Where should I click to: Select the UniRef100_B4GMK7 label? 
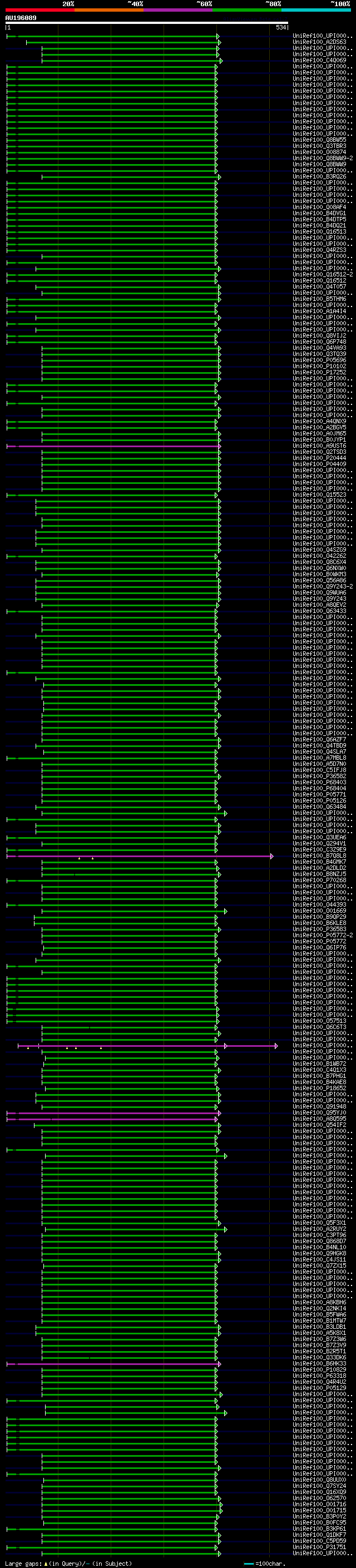click(x=319, y=862)
